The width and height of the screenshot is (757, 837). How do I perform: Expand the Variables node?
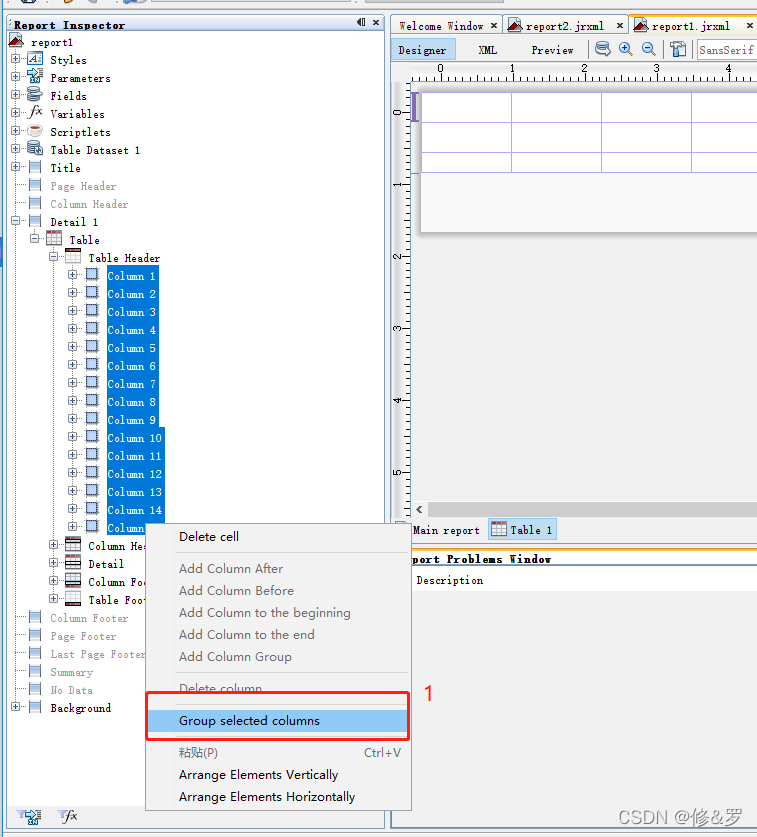point(15,113)
